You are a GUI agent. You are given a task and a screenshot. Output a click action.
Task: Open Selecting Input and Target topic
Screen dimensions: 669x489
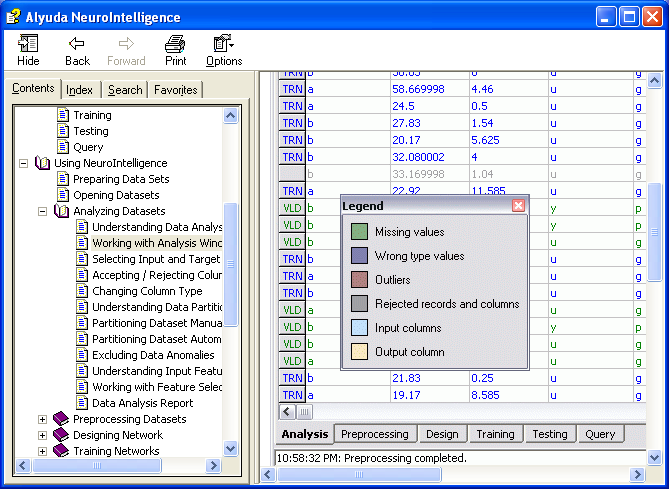click(x=156, y=259)
